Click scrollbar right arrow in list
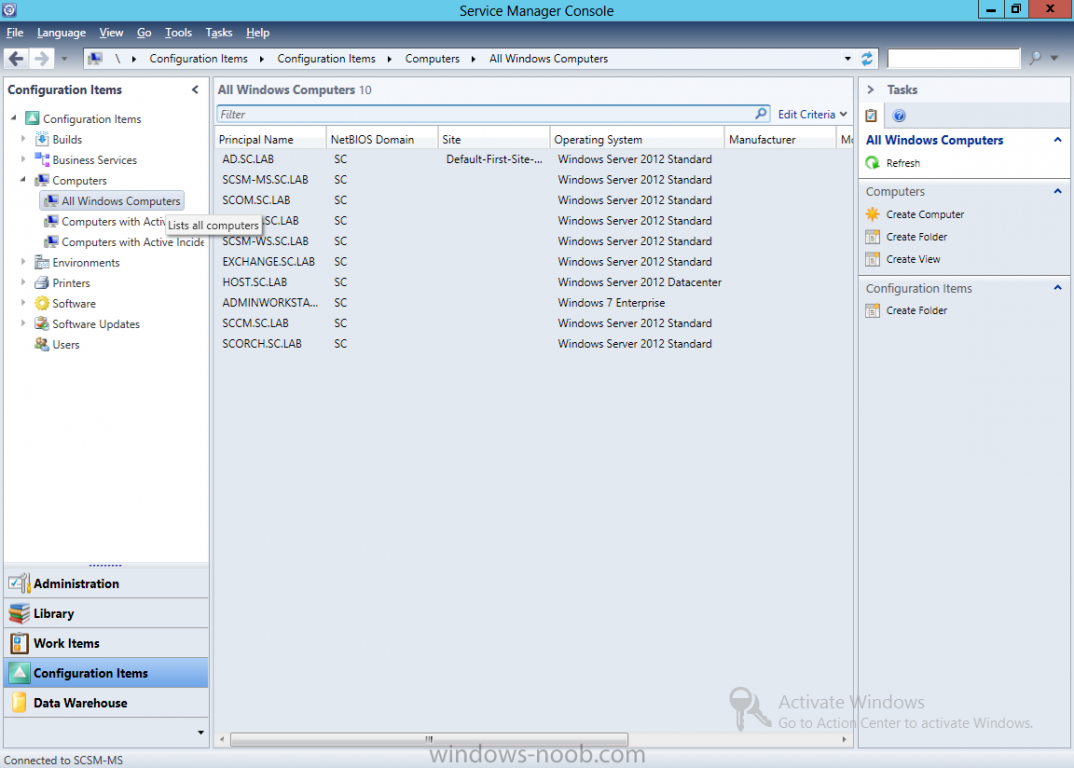Screen dimensions: 1074x768 click(844, 739)
